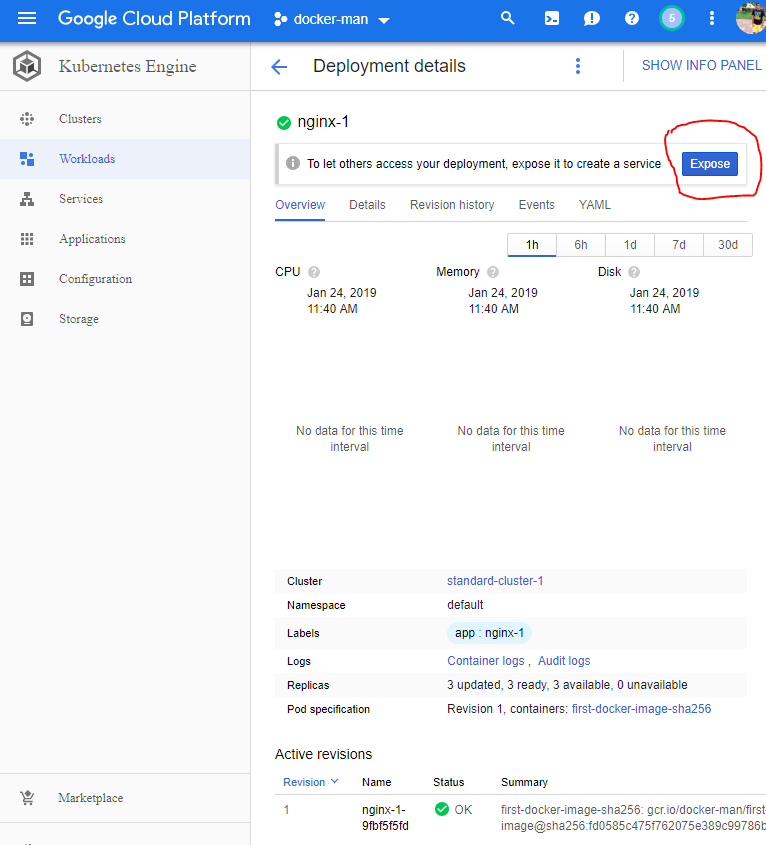This screenshot has height=845, width=766.
Task: Expand the docker-man project selector
Action: (x=332, y=20)
